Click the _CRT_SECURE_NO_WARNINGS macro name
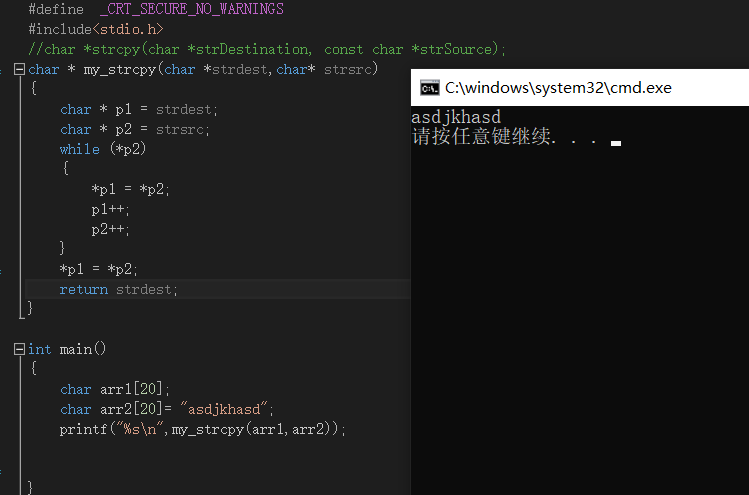This screenshot has height=495, width=749. pos(192,9)
